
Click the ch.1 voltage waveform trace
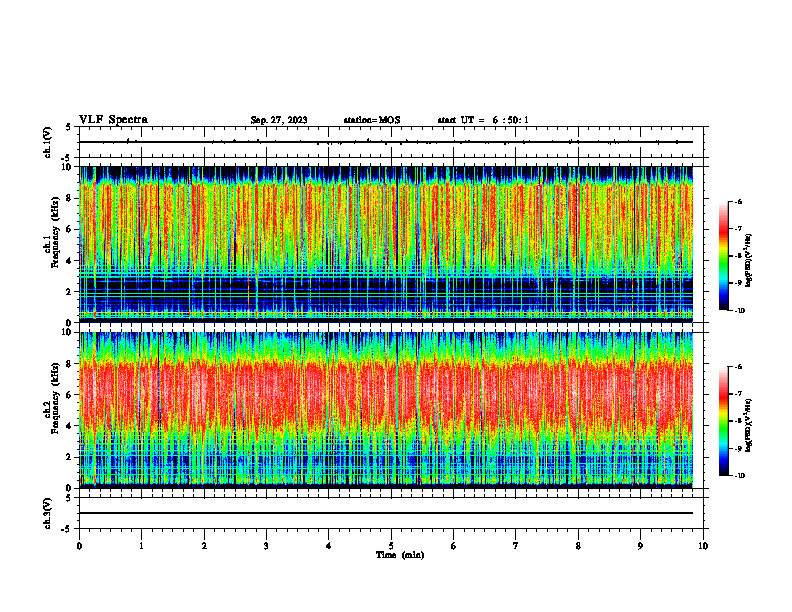tap(386, 142)
